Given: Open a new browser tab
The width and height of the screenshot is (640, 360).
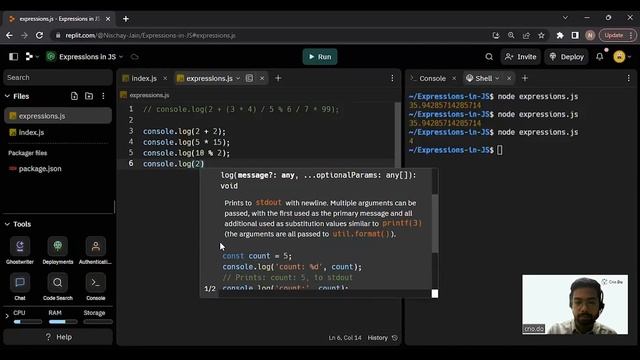Looking at the screenshot, I should 126,19.
